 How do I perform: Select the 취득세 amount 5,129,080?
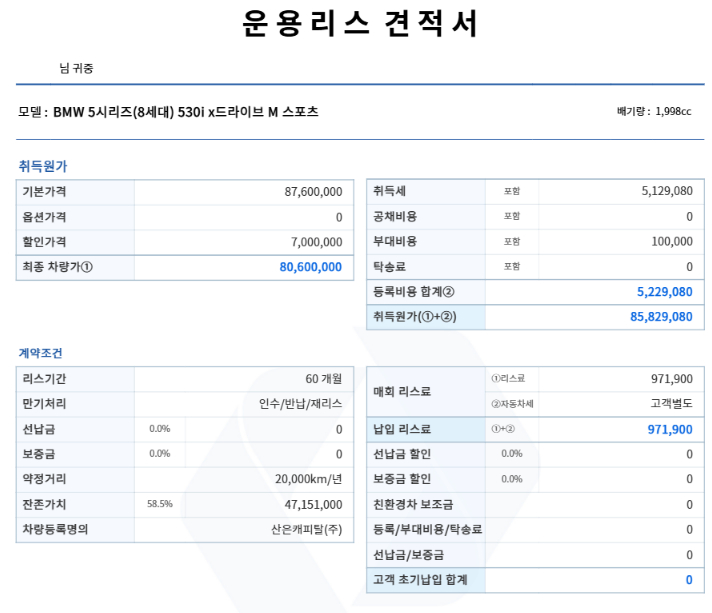[662, 190]
